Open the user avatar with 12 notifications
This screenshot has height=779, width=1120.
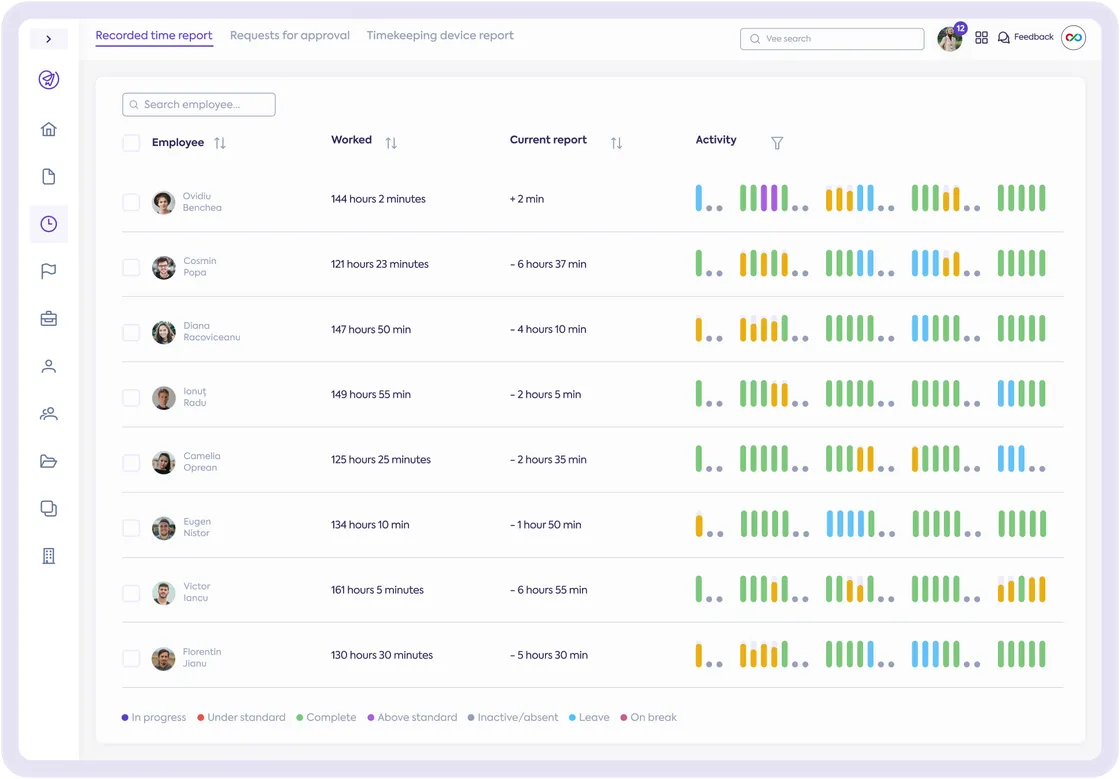[950, 38]
